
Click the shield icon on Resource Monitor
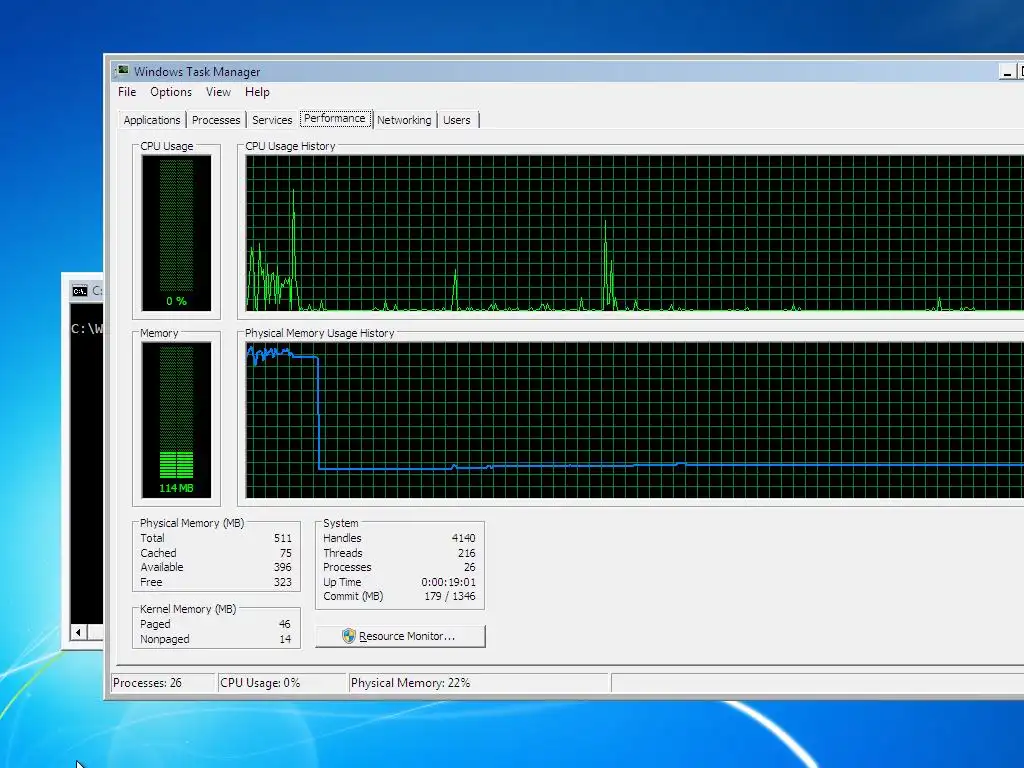[x=349, y=636]
